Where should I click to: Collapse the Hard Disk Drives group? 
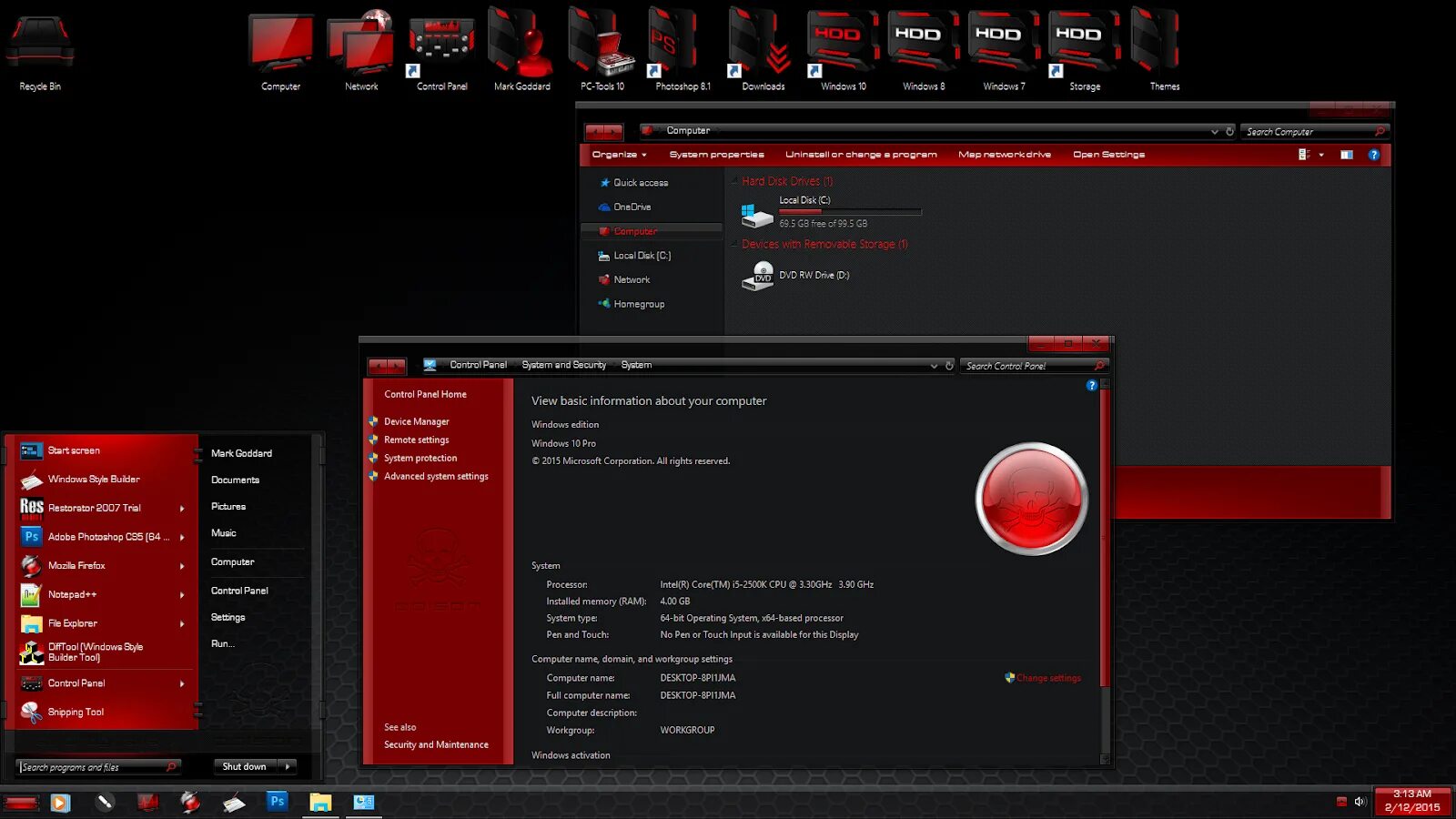pos(734,181)
